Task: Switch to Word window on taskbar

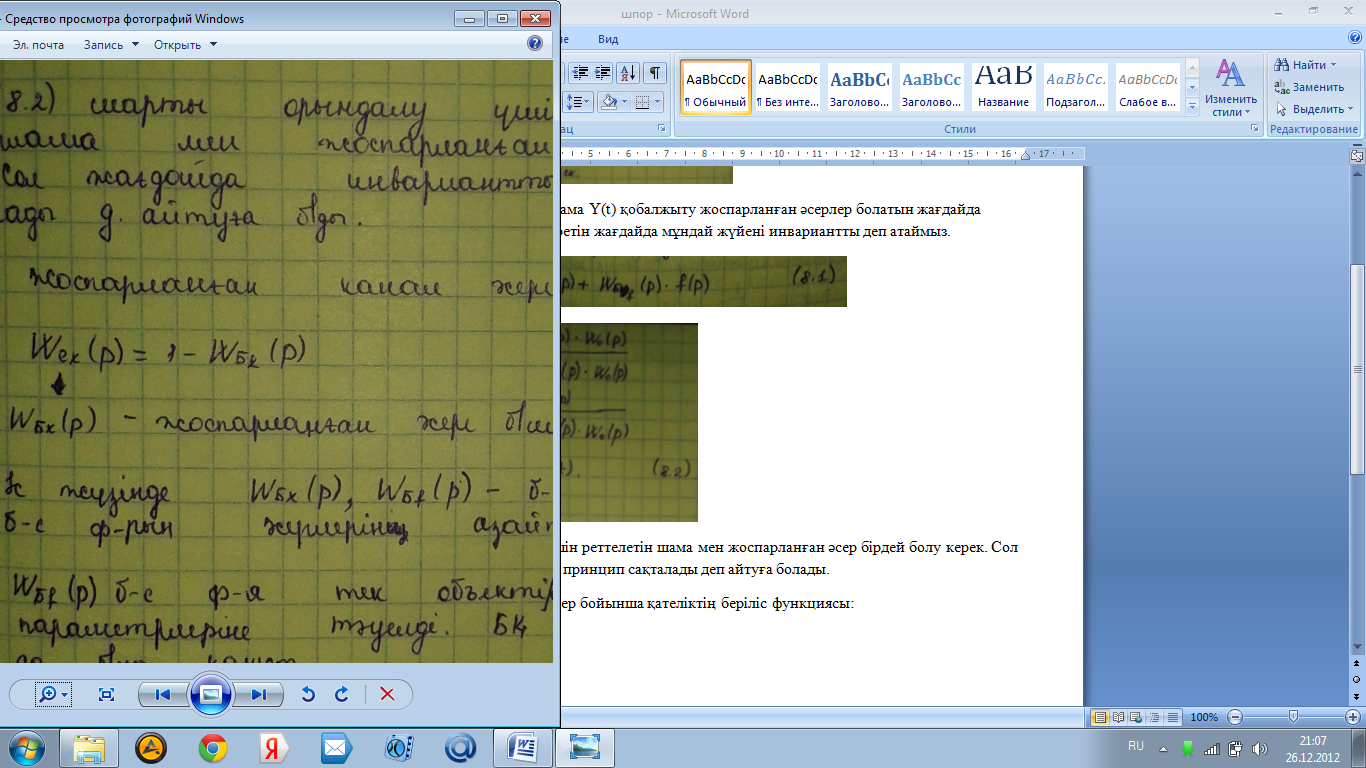Action: click(x=522, y=748)
